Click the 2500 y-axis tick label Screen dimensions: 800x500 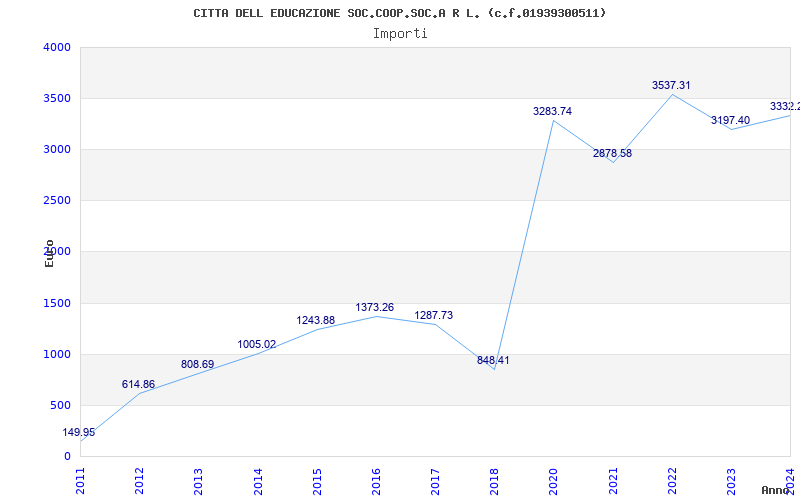[57, 201]
